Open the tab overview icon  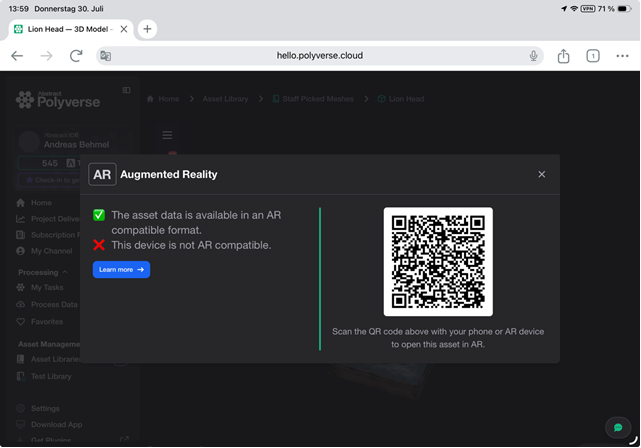(x=593, y=56)
